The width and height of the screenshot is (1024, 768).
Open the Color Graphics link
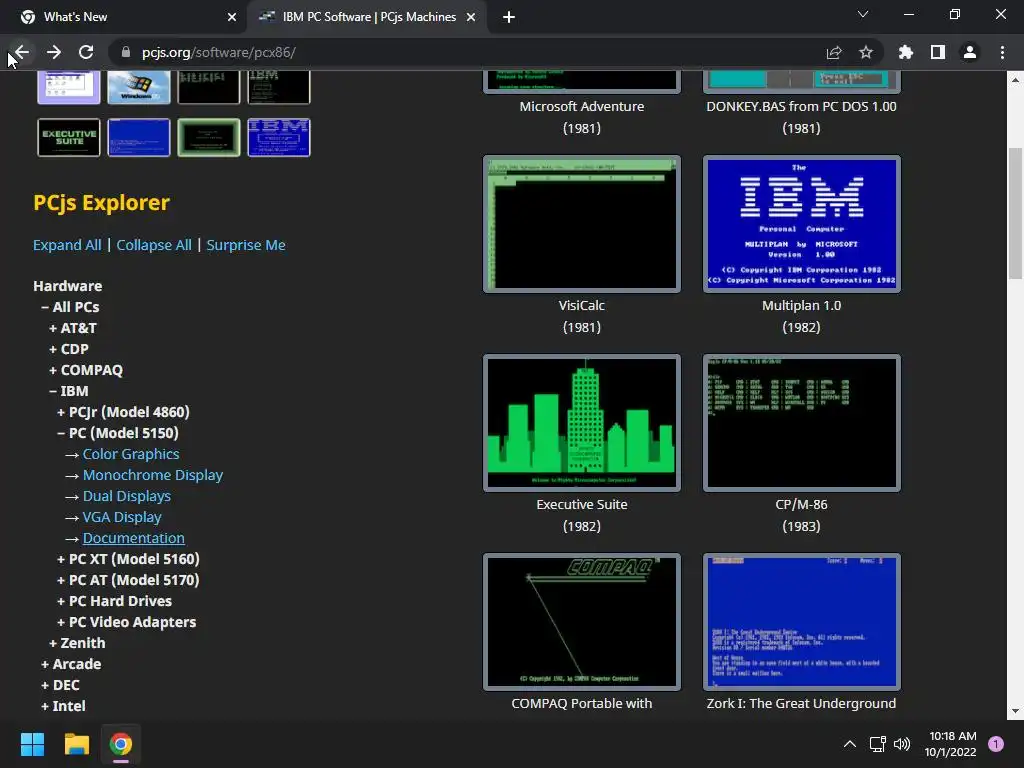click(131, 454)
